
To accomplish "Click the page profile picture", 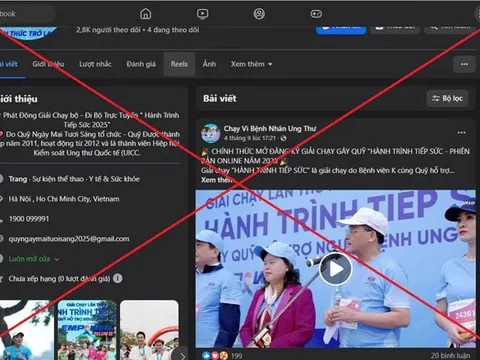I will pyautogui.click(x=28, y=33).
